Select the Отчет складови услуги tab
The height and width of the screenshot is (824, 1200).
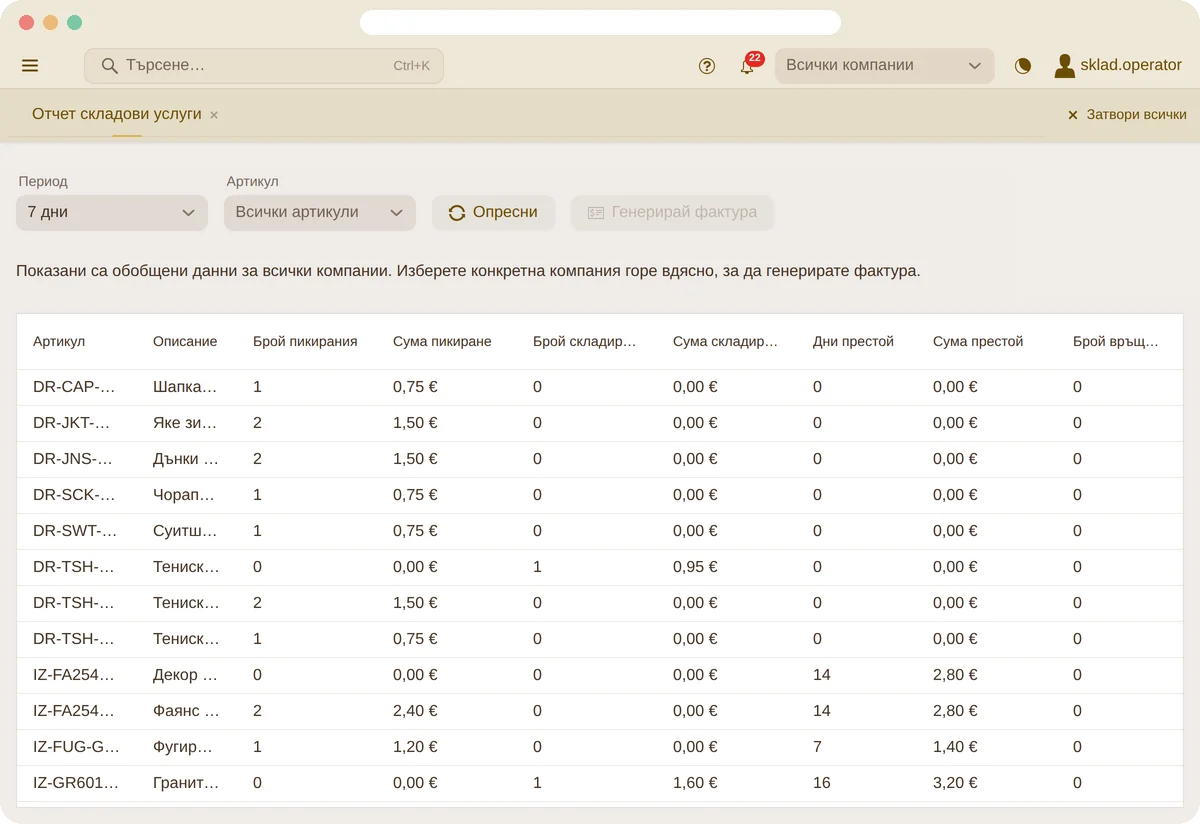[x=117, y=114]
